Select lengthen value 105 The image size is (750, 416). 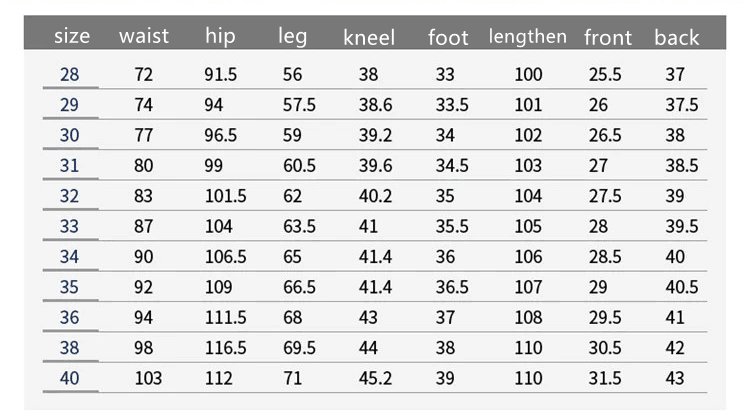(x=528, y=226)
